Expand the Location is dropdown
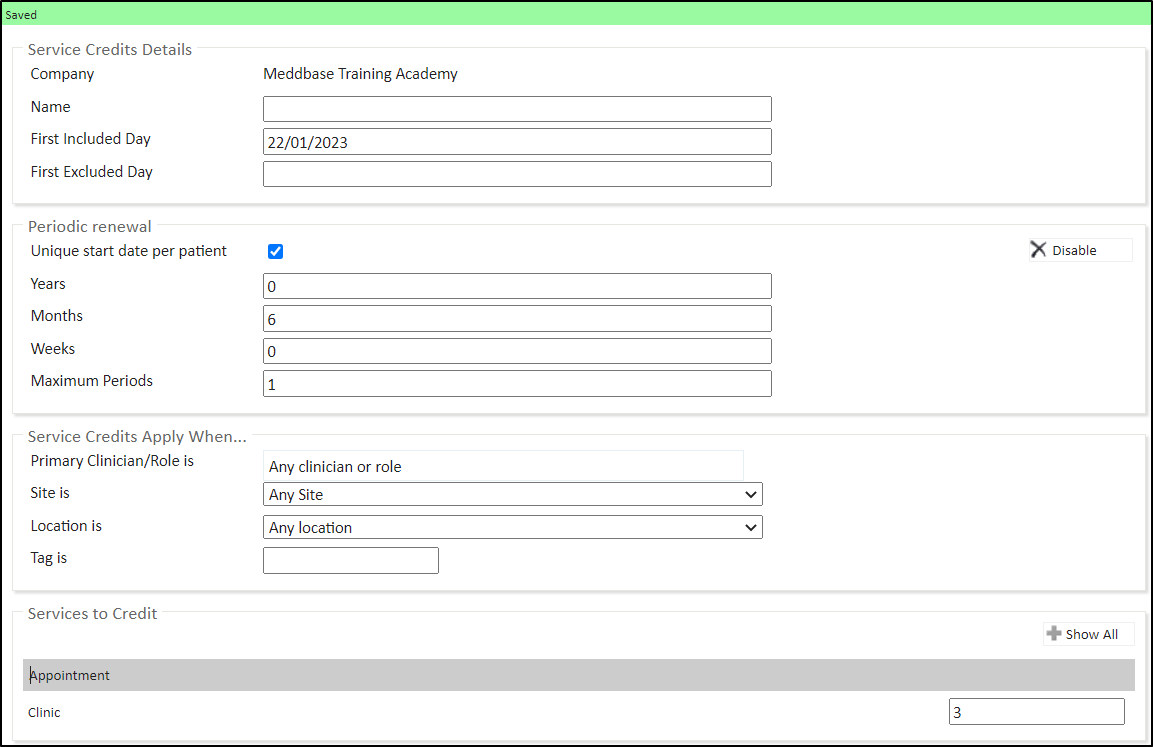The image size is (1153, 747). [x=512, y=527]
